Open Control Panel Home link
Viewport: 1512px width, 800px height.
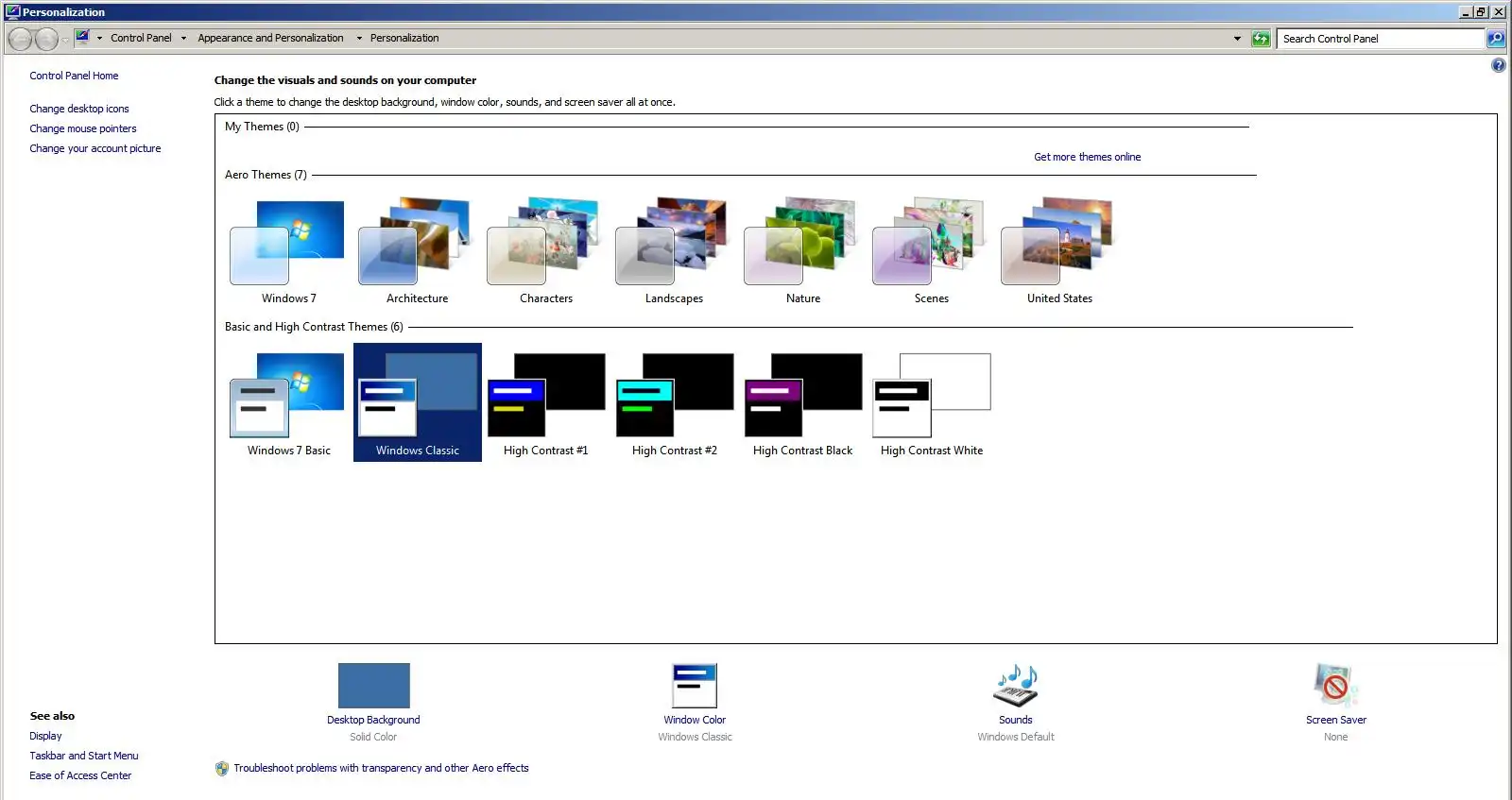pyautogui.click(x=74, y=76)
